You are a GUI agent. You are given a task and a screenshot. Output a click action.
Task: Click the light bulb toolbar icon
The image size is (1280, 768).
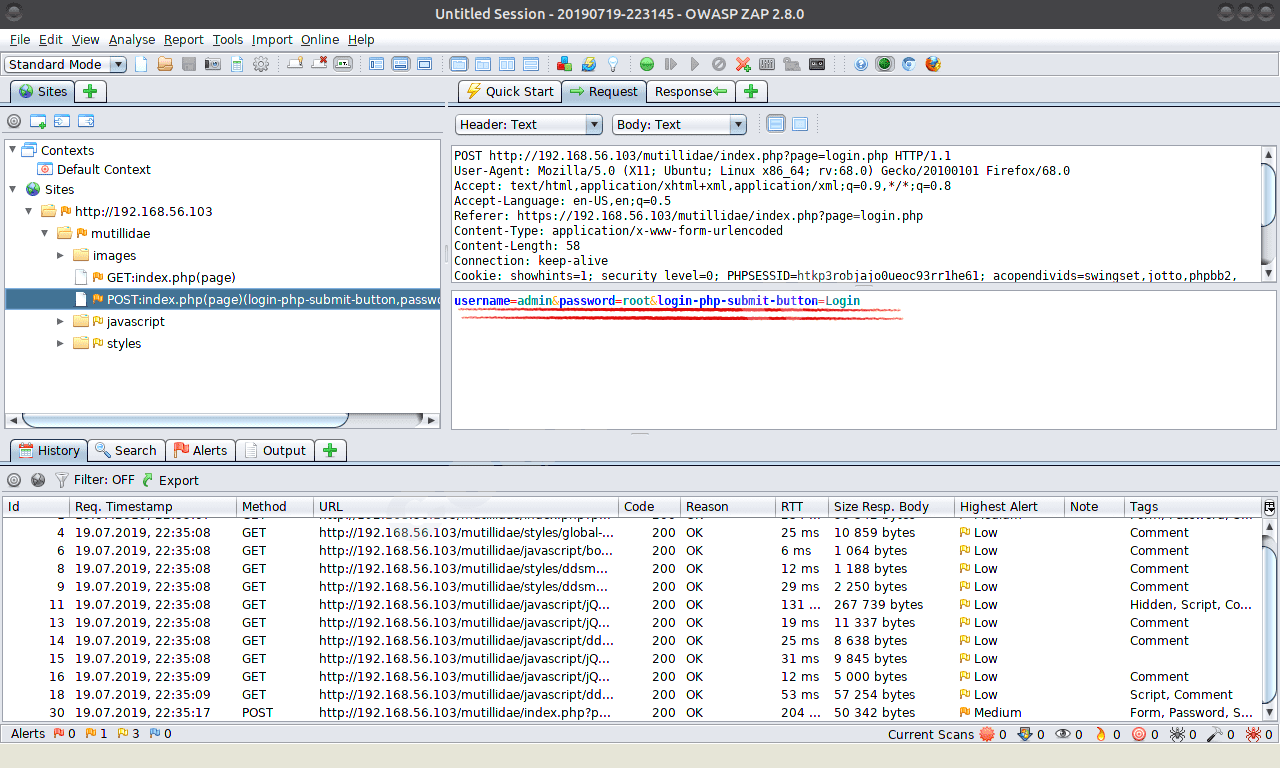(614, 64)
